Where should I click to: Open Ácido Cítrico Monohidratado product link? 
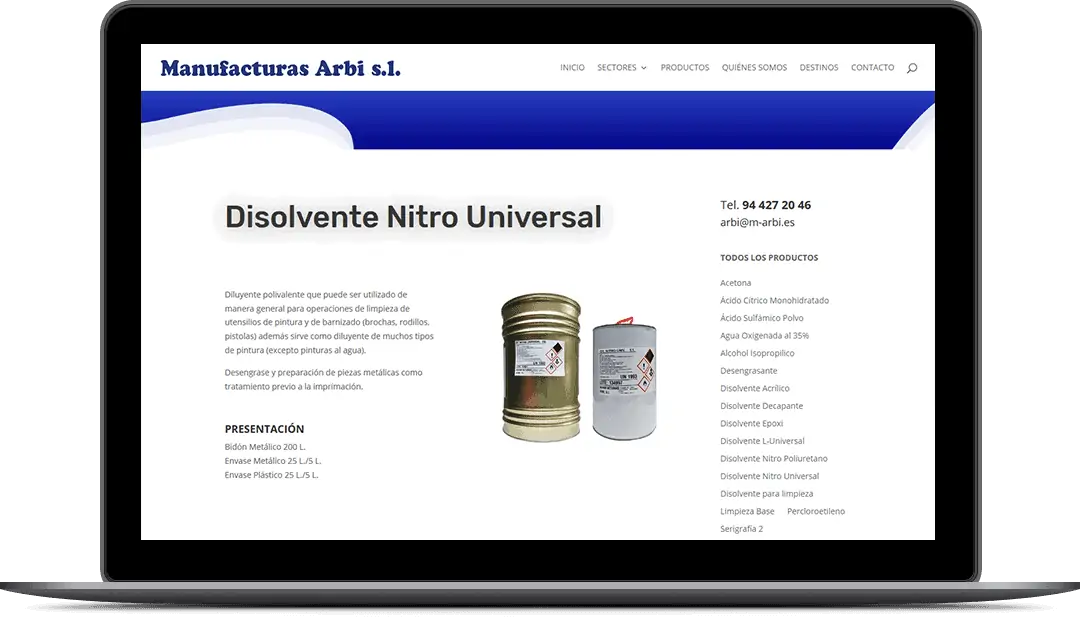pyautogui.click(x=774, y=300)
